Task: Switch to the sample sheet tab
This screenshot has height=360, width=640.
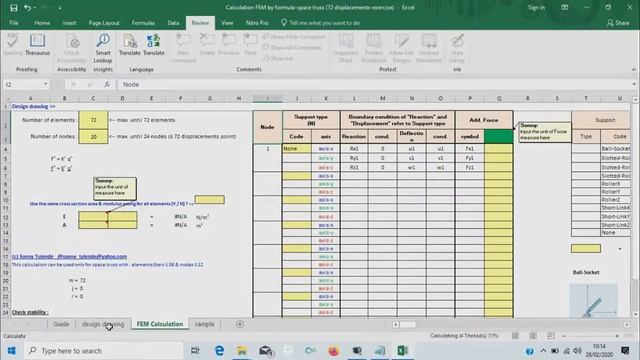Action: (205, 324)
